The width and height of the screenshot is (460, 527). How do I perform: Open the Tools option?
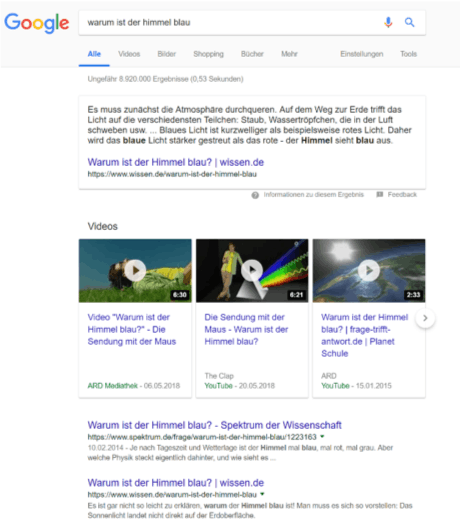click(x=409, y=54)
